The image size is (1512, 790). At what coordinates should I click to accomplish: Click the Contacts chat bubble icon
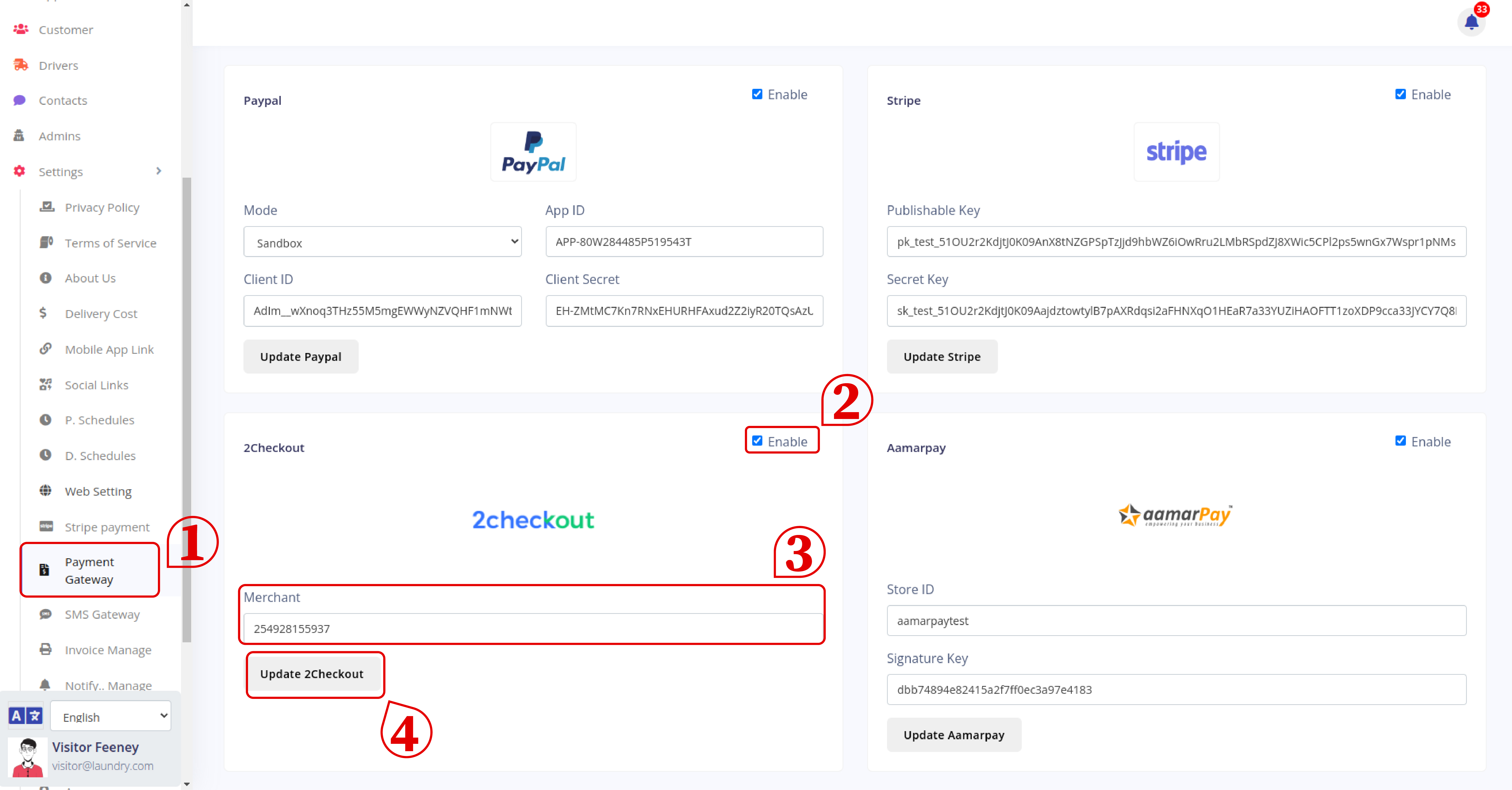(x=19, y=100)
